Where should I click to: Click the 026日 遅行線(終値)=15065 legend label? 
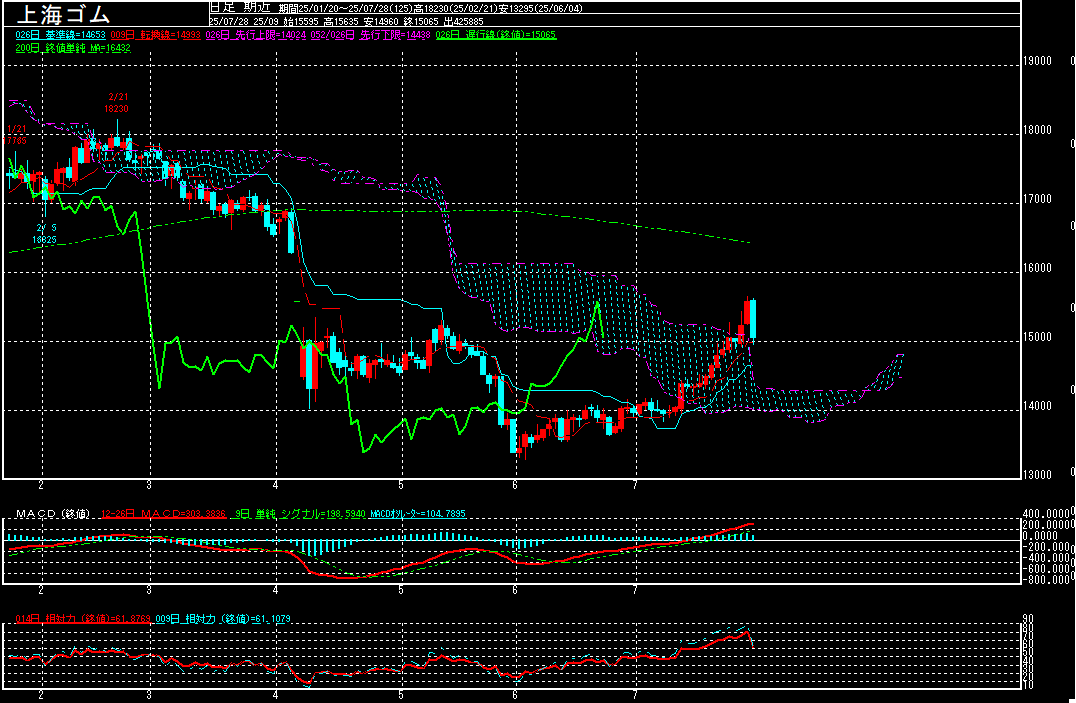496,34
